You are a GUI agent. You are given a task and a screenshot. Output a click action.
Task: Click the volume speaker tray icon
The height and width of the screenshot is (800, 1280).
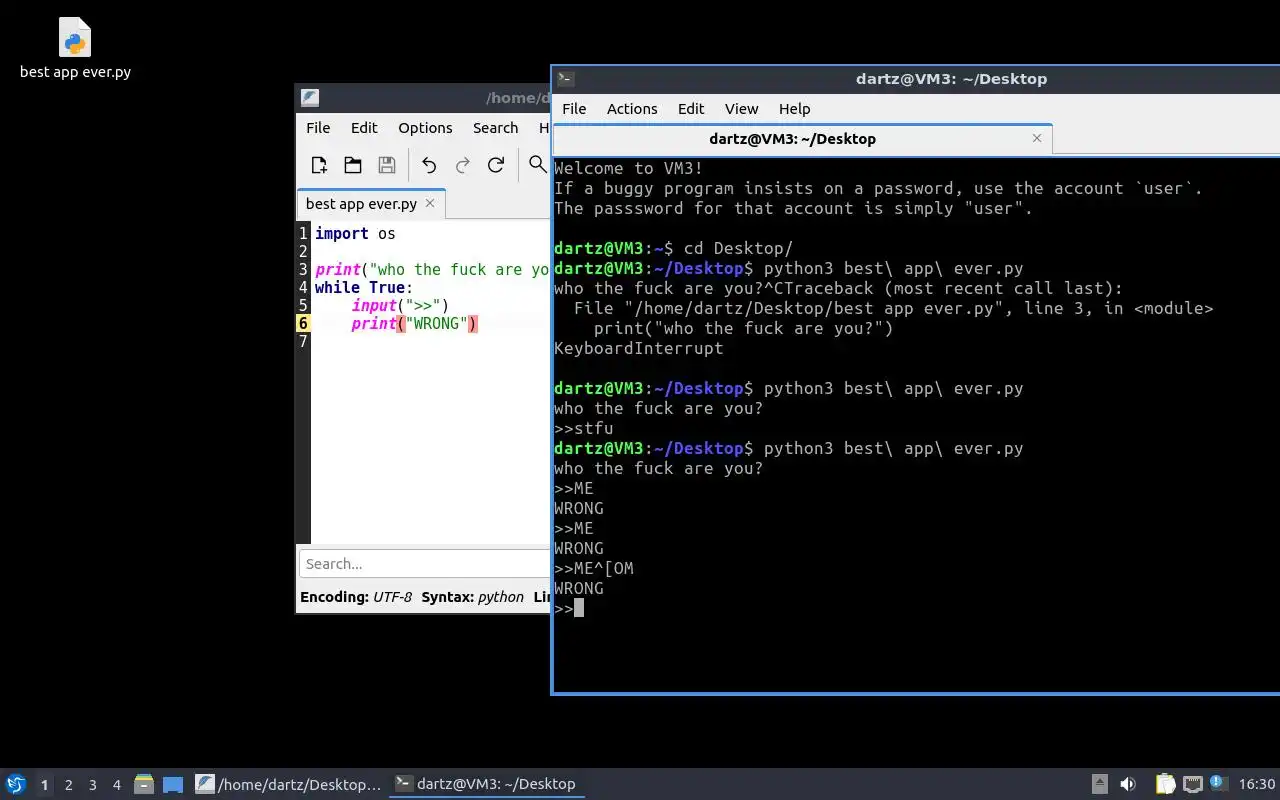tap(1128, 784)
